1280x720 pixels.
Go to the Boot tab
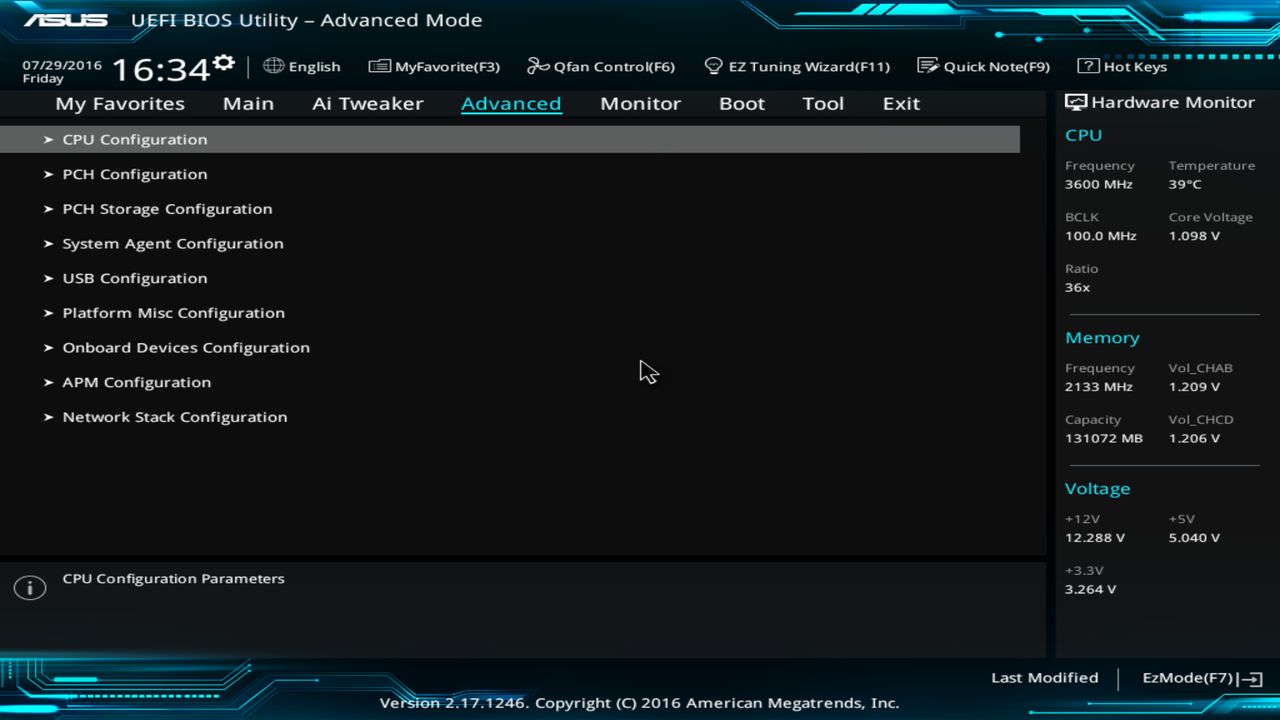pos(741,103)
